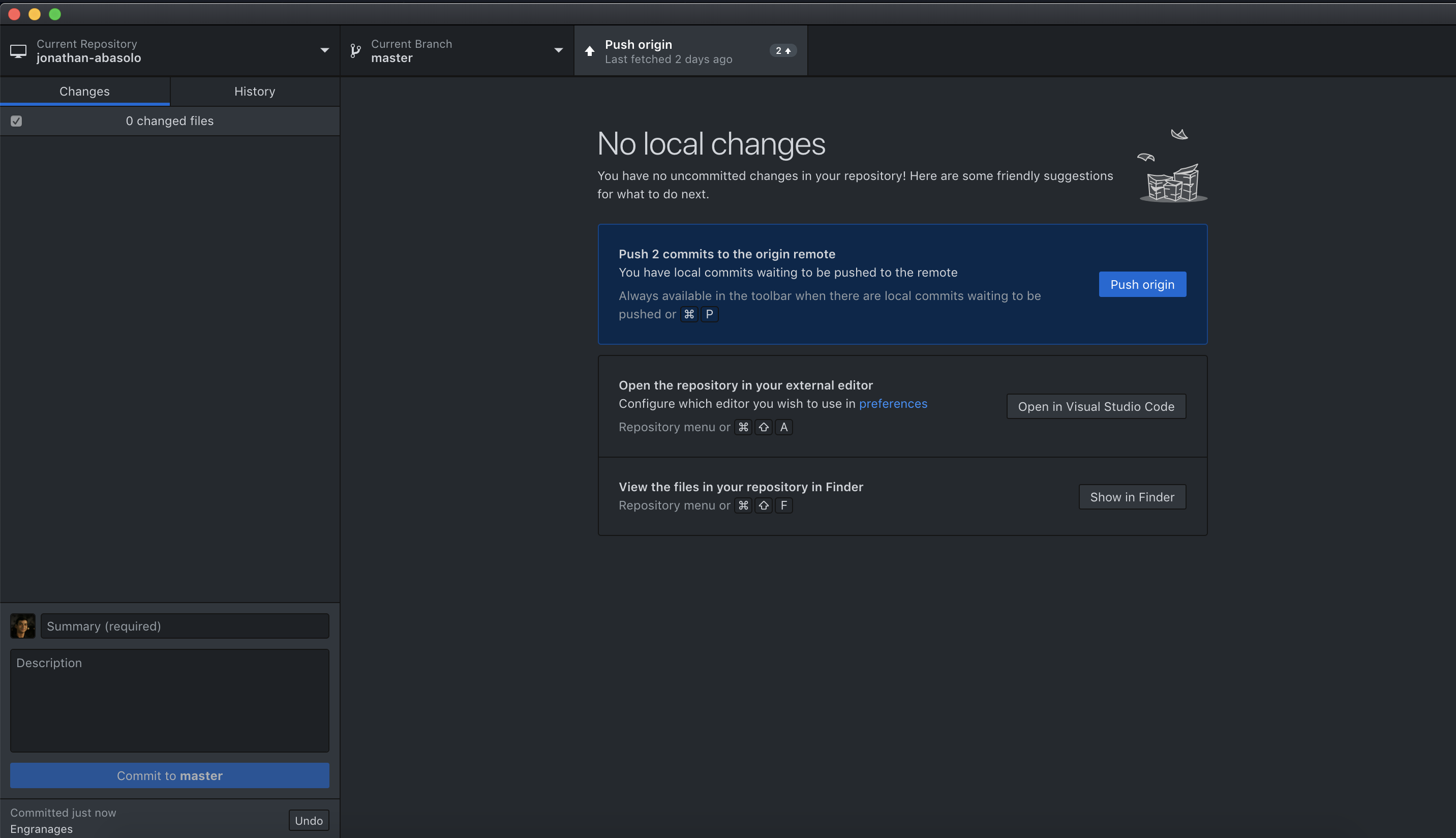Expand the Current Branch dropdown arrow
Screen dimensions: 1456x838
click(x=558, y=51)
